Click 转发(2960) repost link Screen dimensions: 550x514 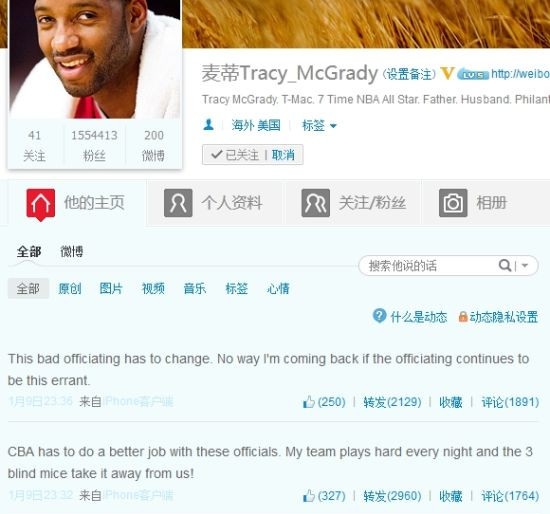click(x=392, y=496)
